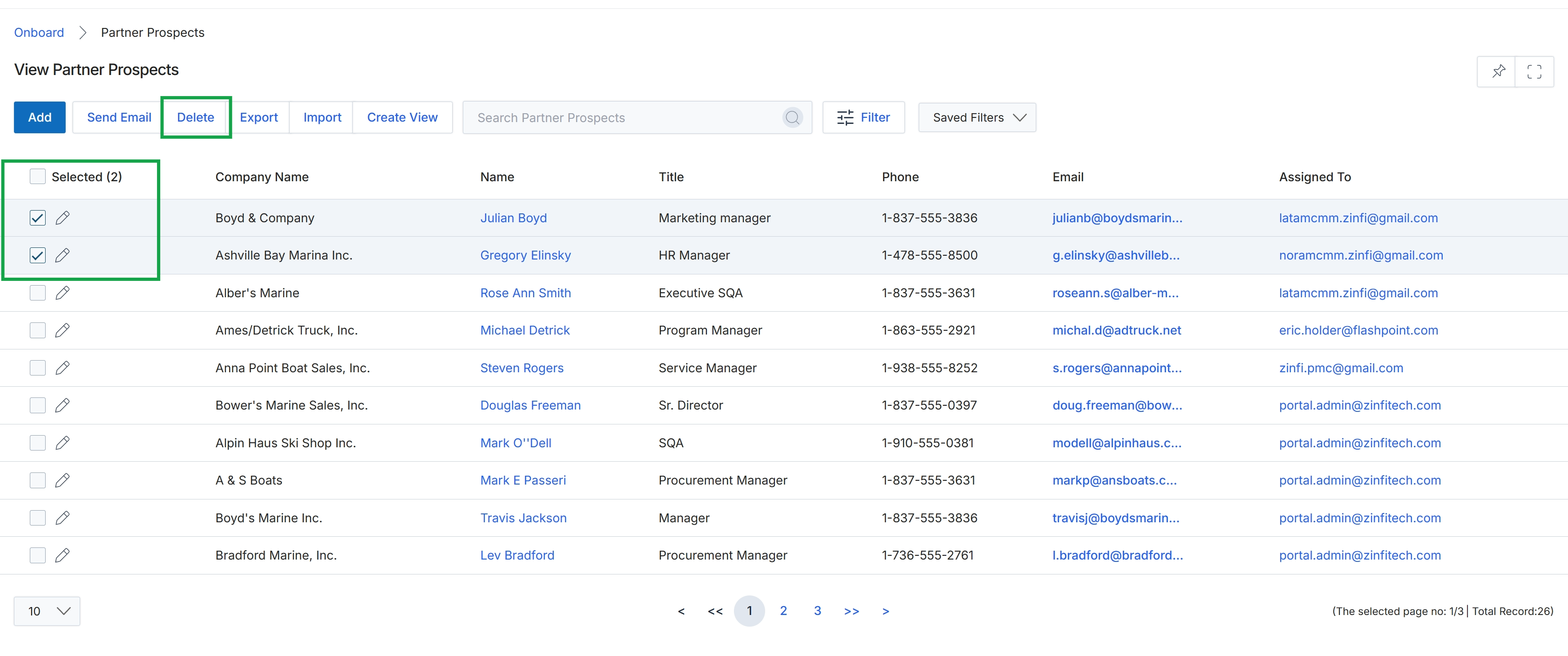
Task: Toggle fullscreen view icon
Action: [x=1534, y=71]
